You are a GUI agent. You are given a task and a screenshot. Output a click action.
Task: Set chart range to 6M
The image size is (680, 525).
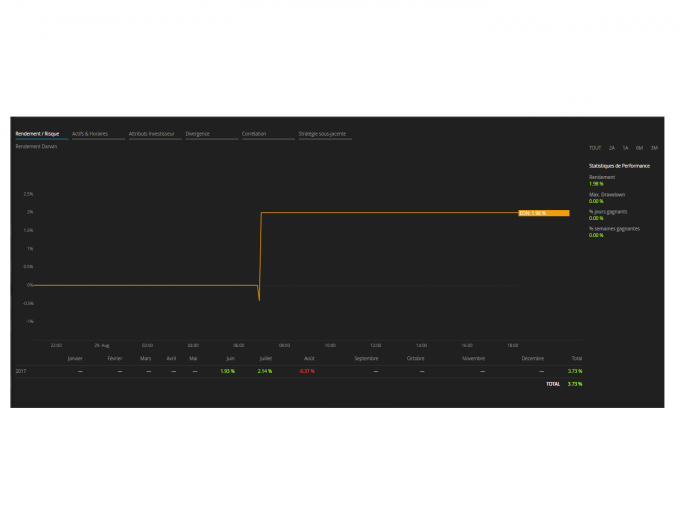click(x=639, y=148)
